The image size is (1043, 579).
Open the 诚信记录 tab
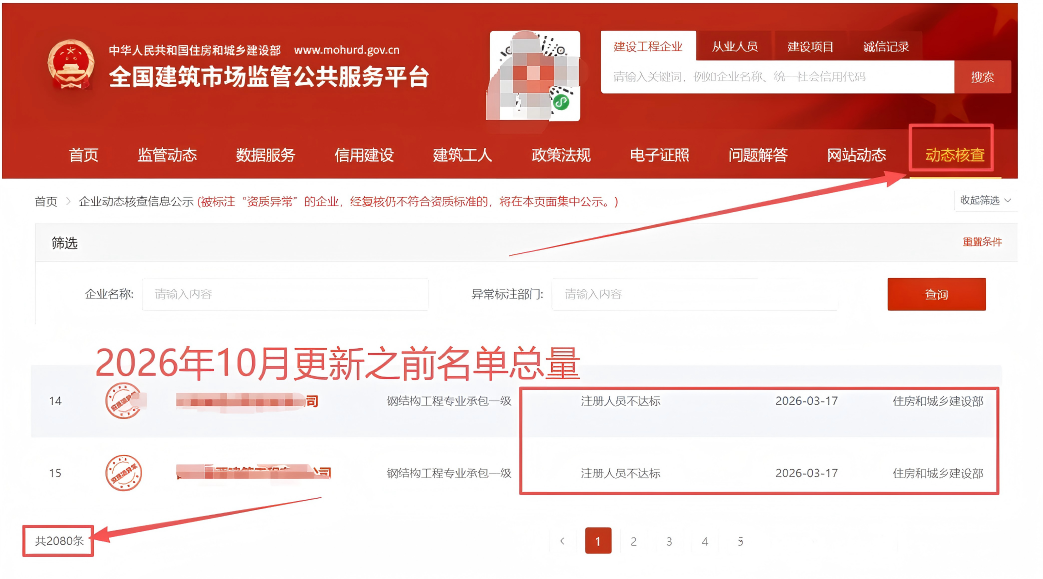[x=885, y=47]
